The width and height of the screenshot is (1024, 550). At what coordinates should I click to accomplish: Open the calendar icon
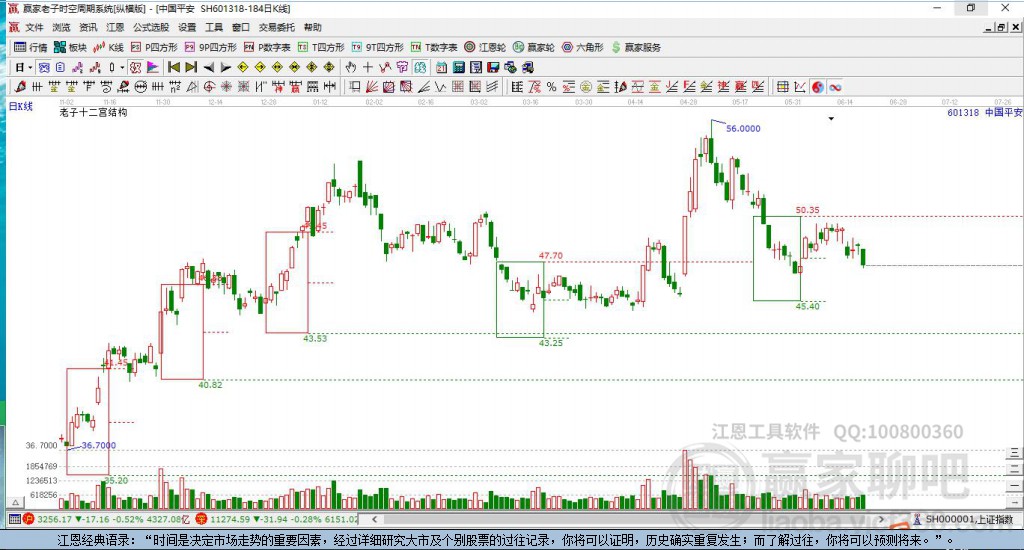pos(441,67)
